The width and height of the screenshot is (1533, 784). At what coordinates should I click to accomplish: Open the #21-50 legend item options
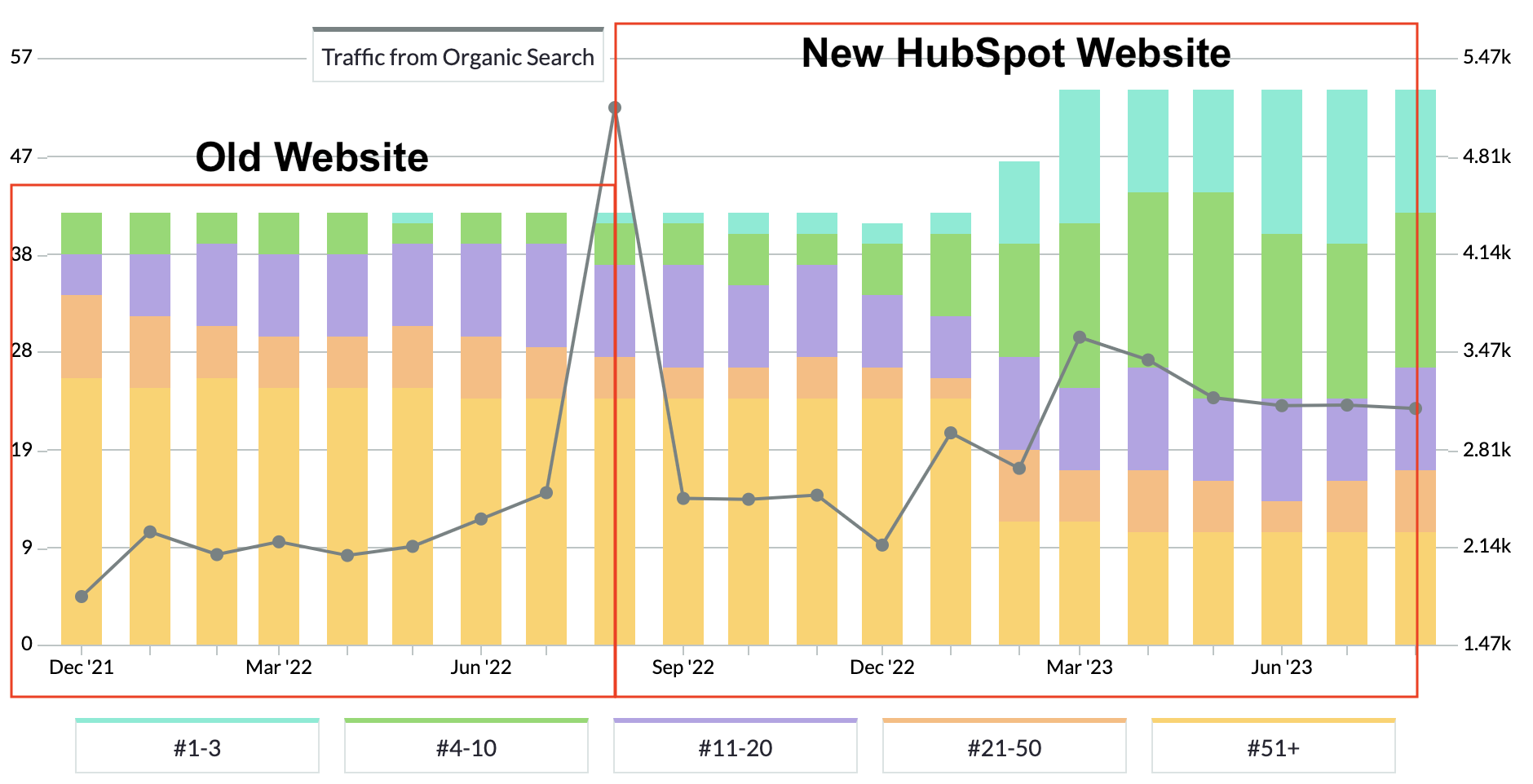1005,746
